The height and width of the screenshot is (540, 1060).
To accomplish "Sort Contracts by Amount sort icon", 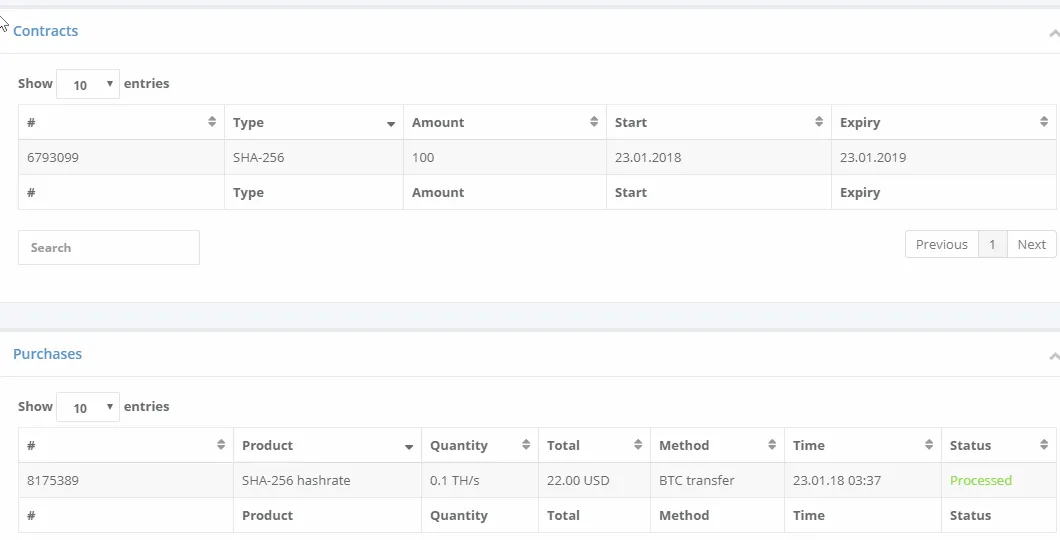I will coord(594,122).
